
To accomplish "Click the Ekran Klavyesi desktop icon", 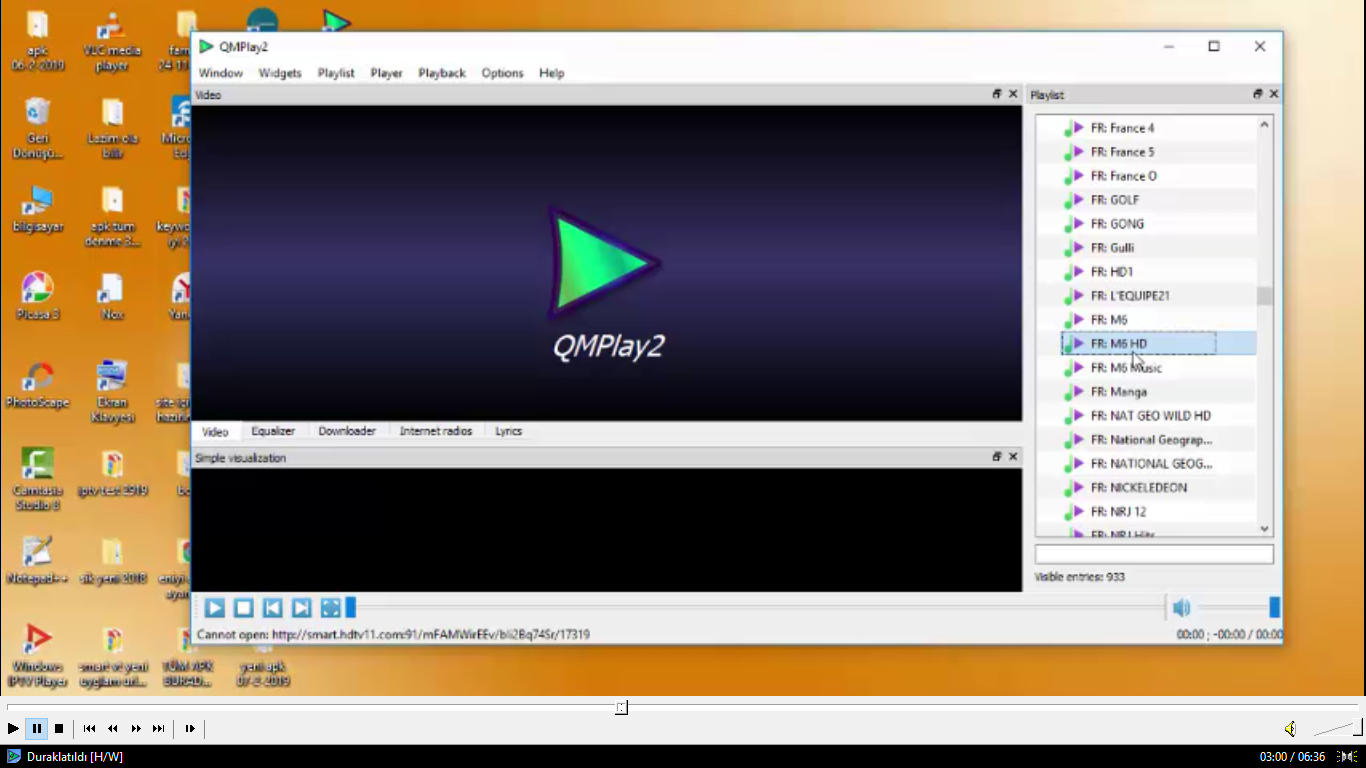I will (x=112, y=391).
